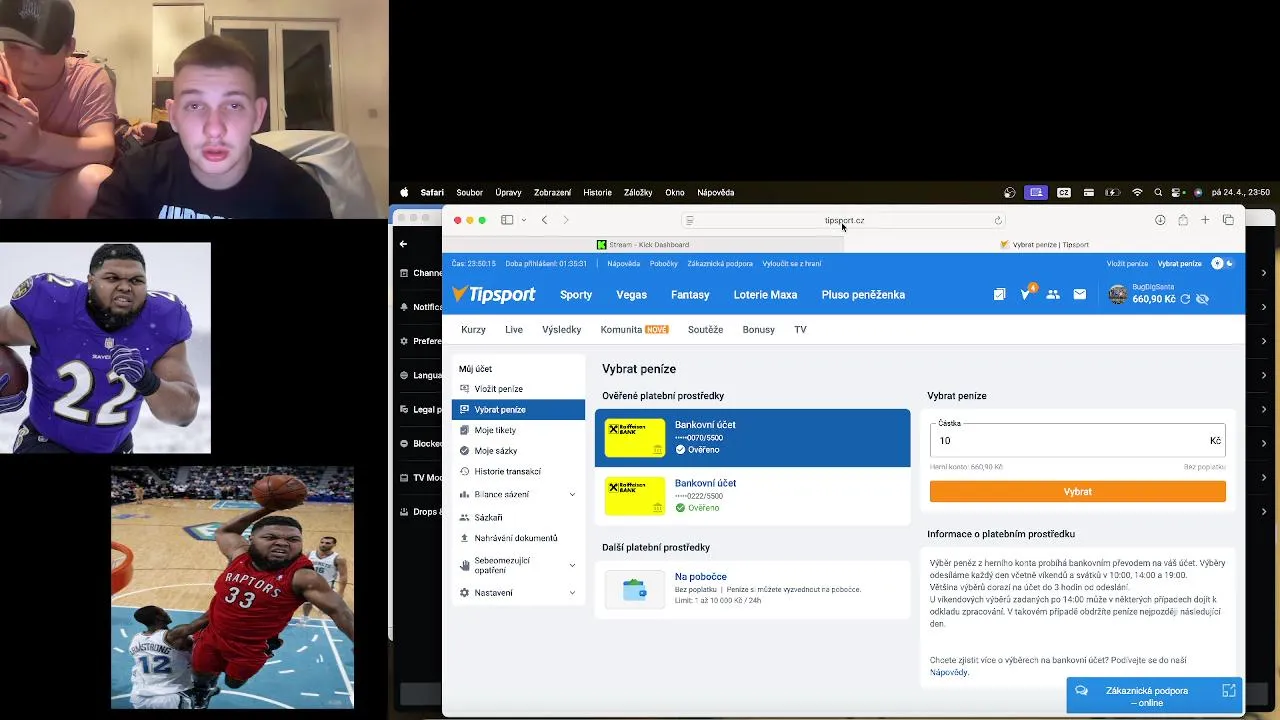
Task: Open a new Safari tab with plus
Action: click(x=1205, y=220)
